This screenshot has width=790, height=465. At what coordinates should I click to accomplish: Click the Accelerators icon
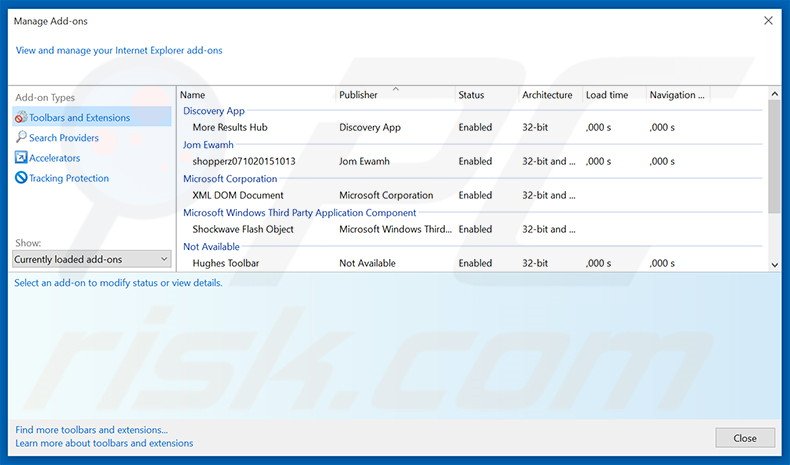(x=21, y=158)
